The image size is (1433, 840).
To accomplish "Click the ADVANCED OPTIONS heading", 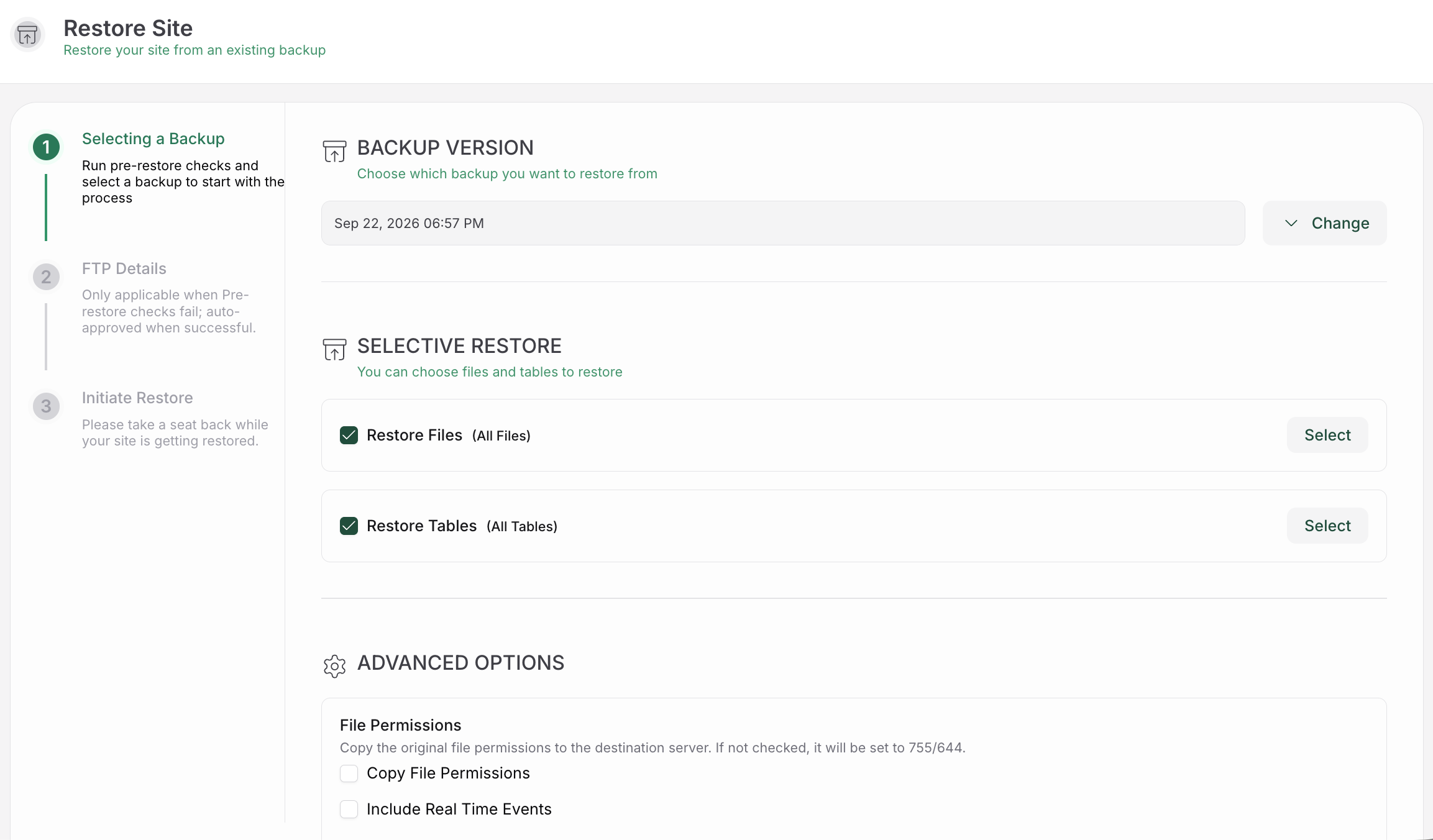I will [x=460, y=663].
